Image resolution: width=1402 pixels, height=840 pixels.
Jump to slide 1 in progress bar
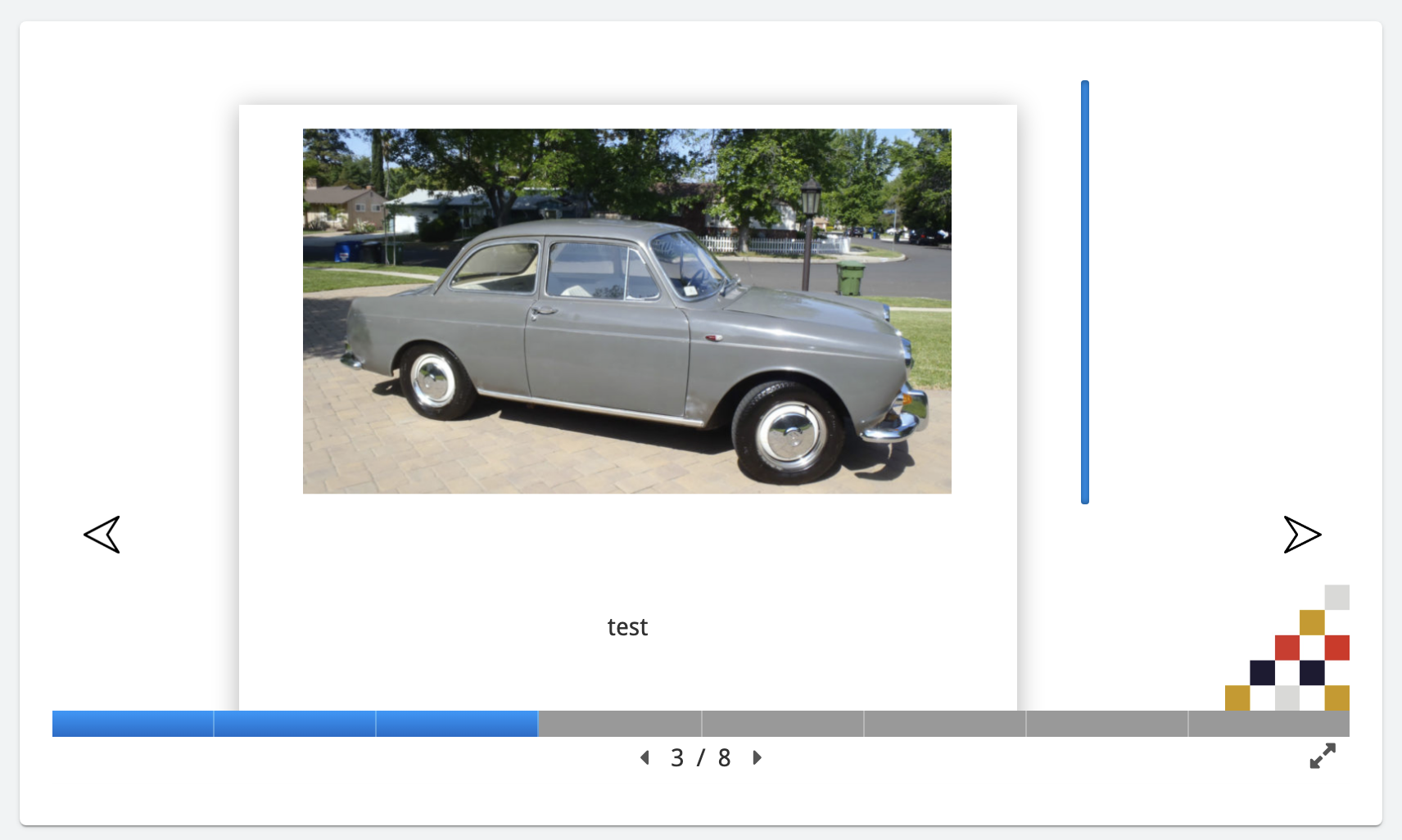pos(133,724)
